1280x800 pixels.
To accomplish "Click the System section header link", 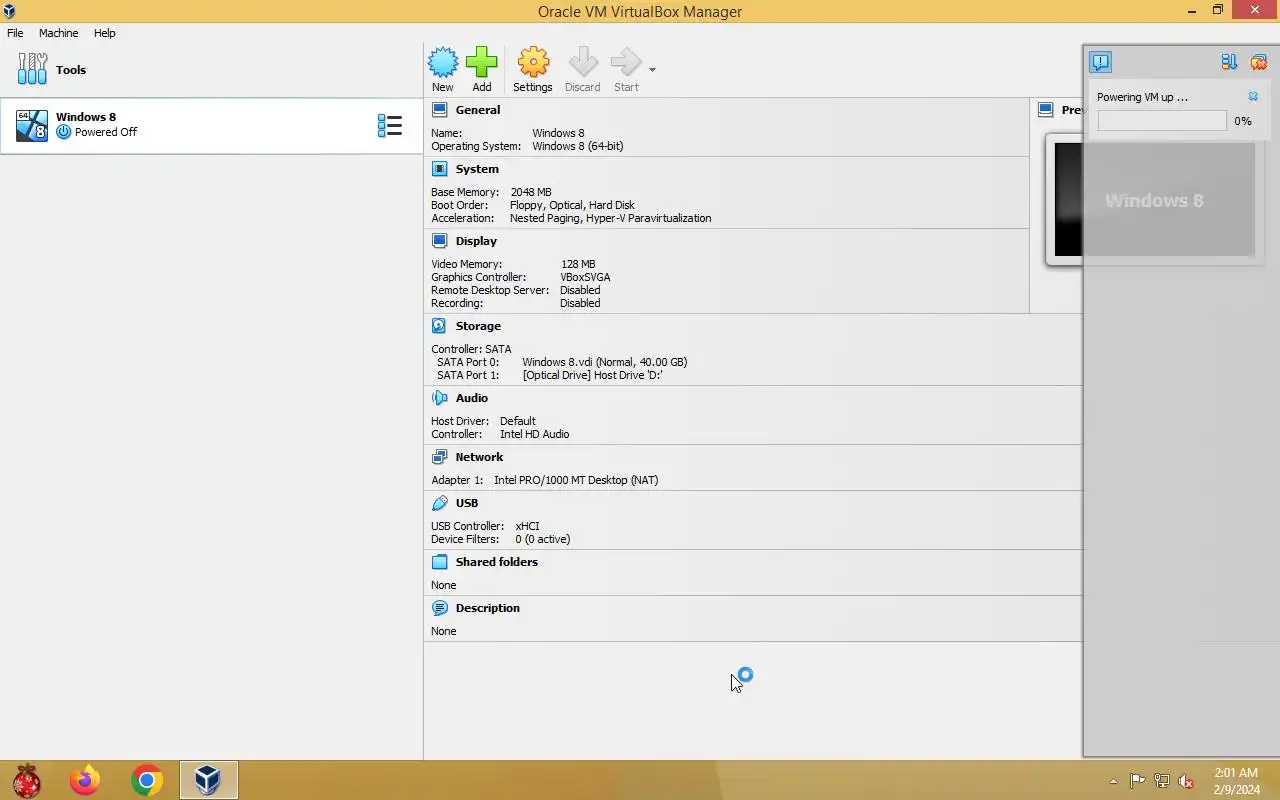I will (x=476, y=169).
